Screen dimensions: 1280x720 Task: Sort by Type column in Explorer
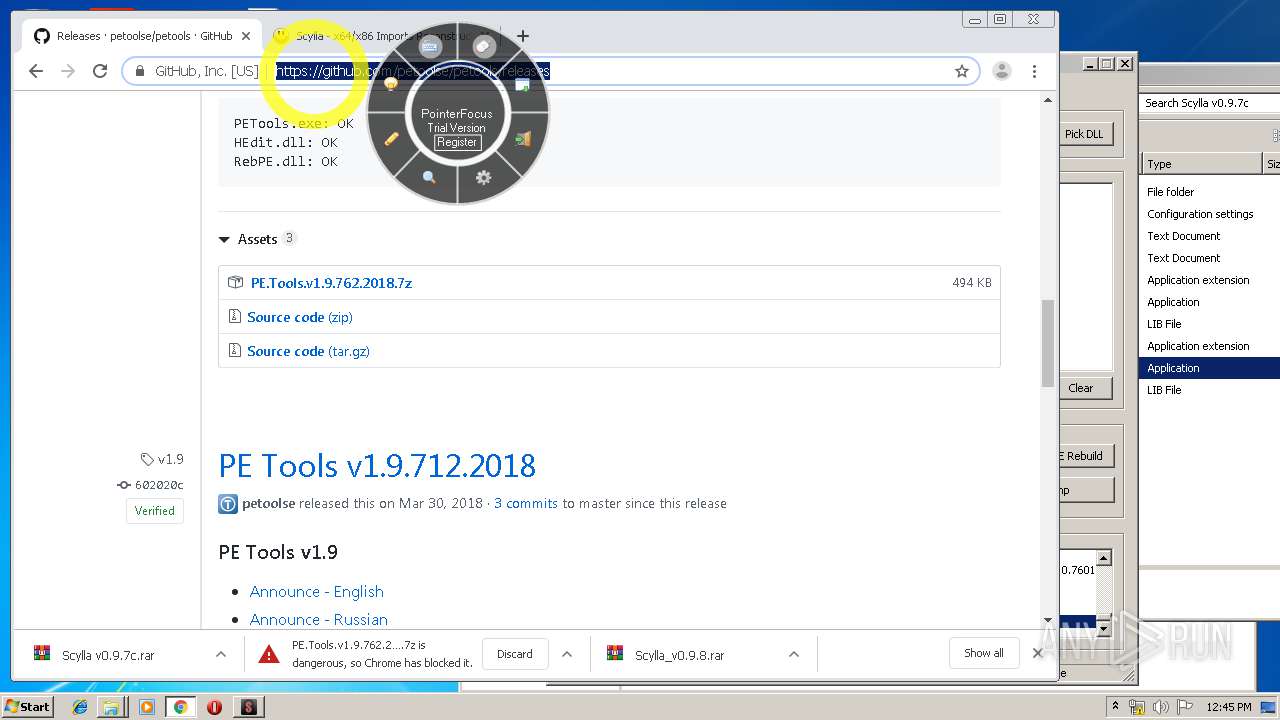coord(1201,164)
